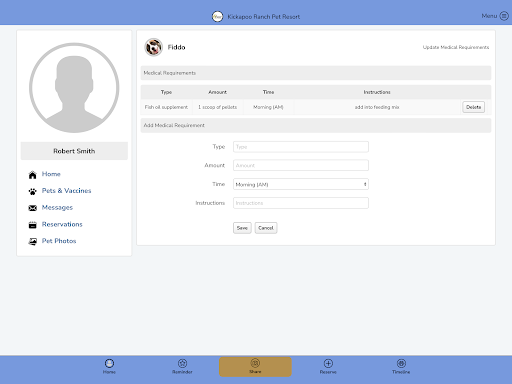Image resolution: width=512 pixels, height=384 pixels.
Task: Click the '1 scoop of pellets' cell
Action: (x=217, y=107)
